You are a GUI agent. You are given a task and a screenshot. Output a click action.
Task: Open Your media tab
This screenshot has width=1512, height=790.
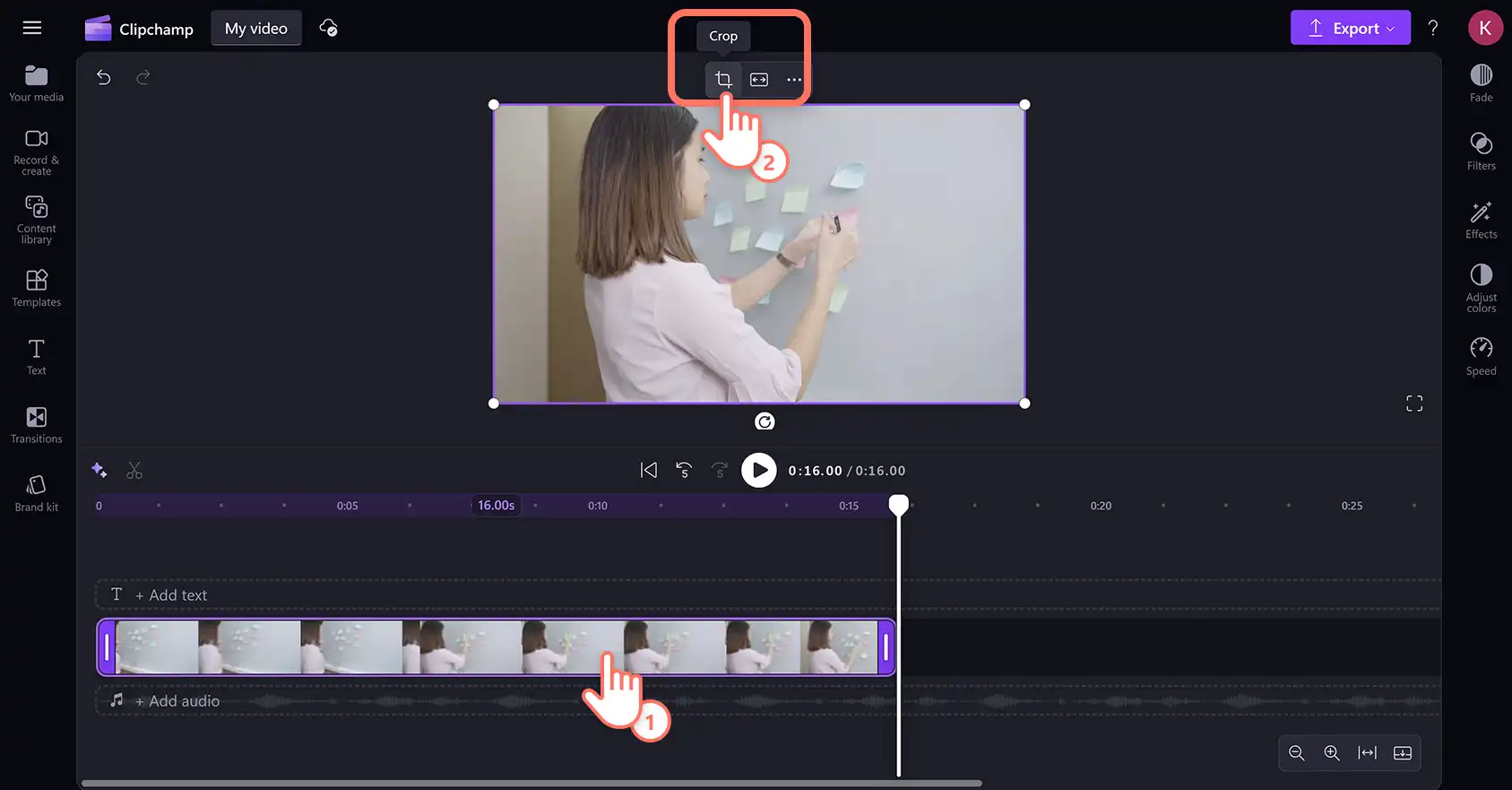coord(37,83)
